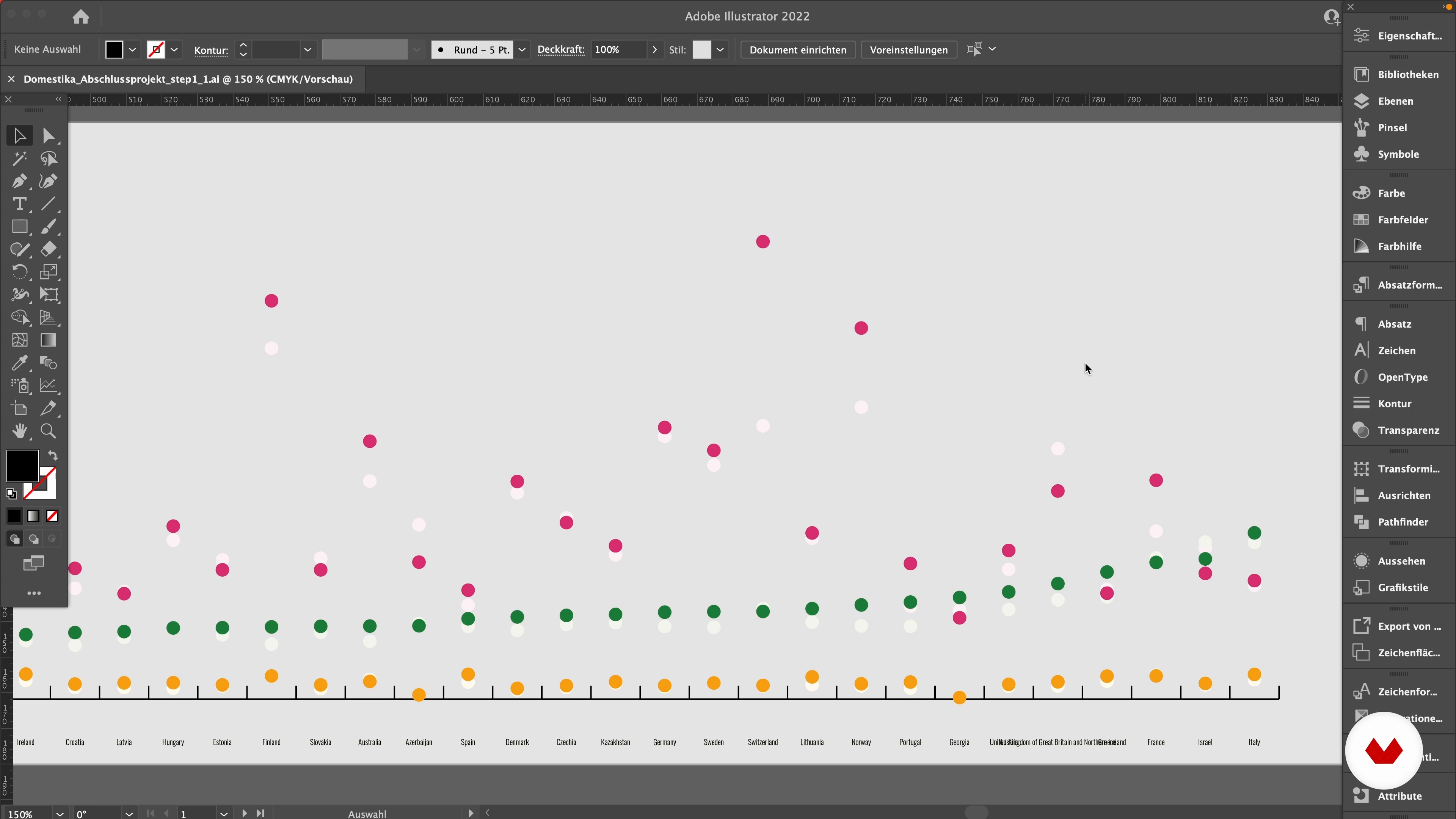The height and width of the screenshot is (819, 1456).
Task: Select the Eyedropper tool
Action: pos(20,363)
